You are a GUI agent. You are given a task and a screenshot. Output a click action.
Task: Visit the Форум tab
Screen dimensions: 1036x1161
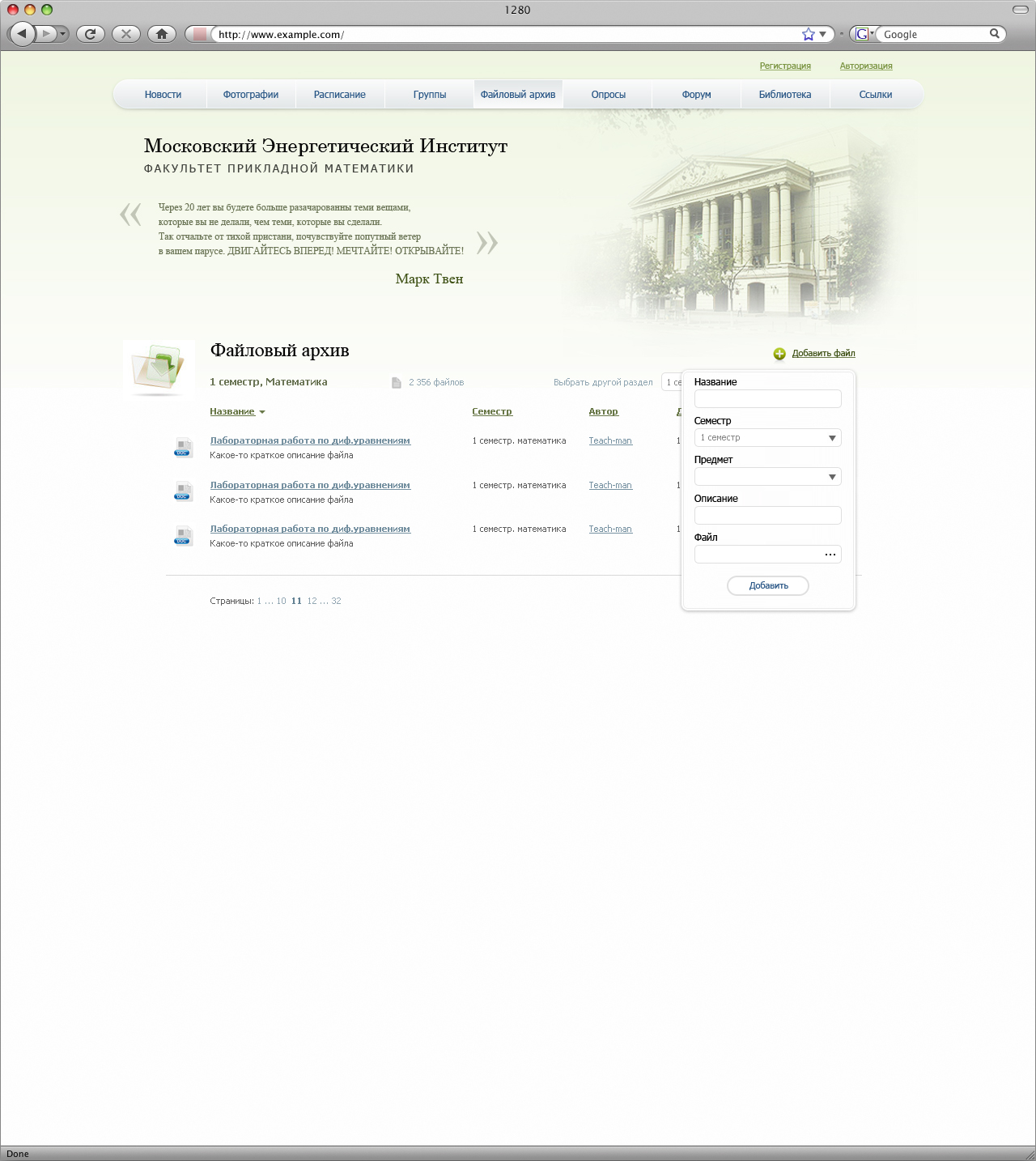coord(697,95)
